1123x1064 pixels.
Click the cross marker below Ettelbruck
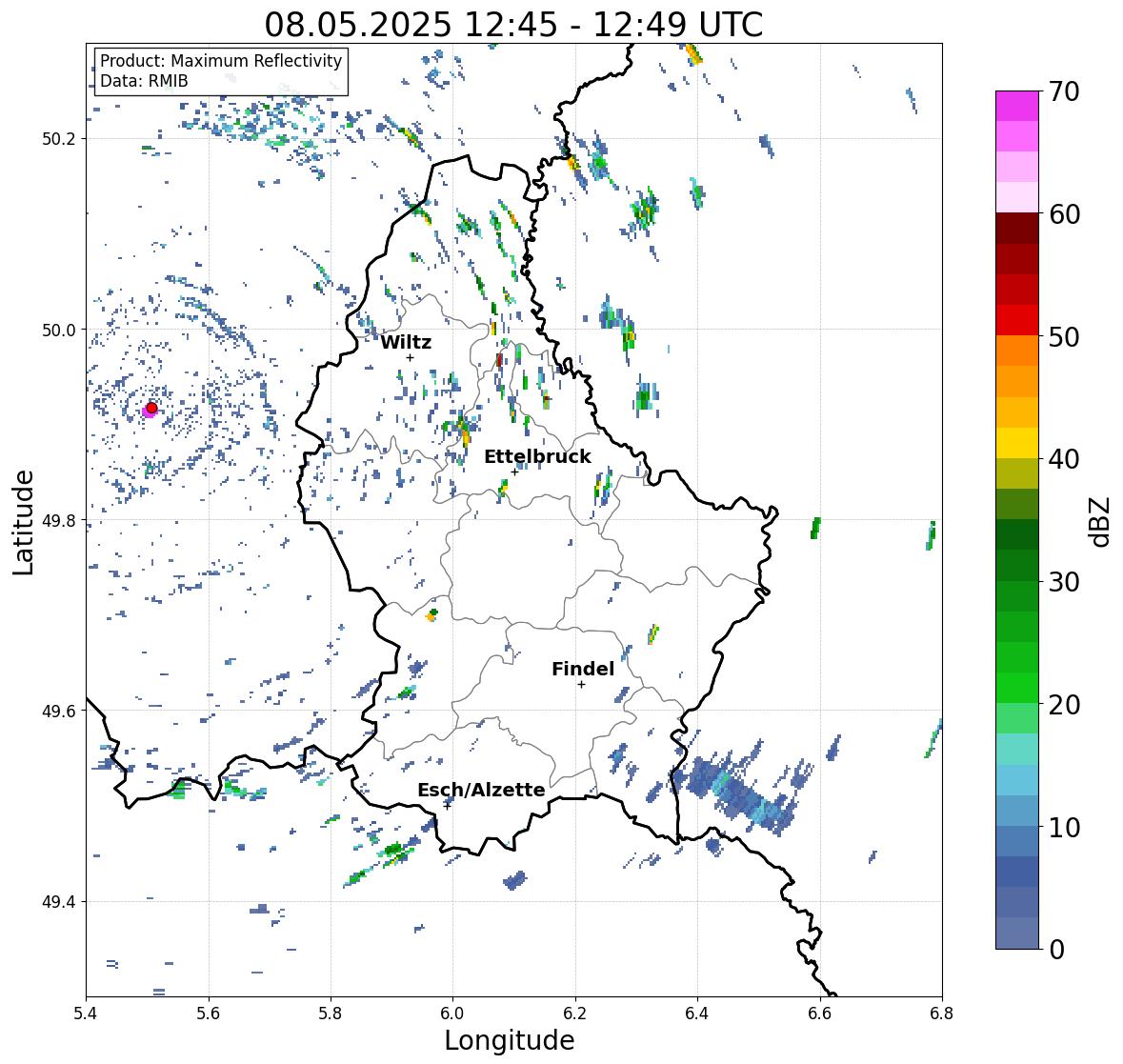click(514, 472)
